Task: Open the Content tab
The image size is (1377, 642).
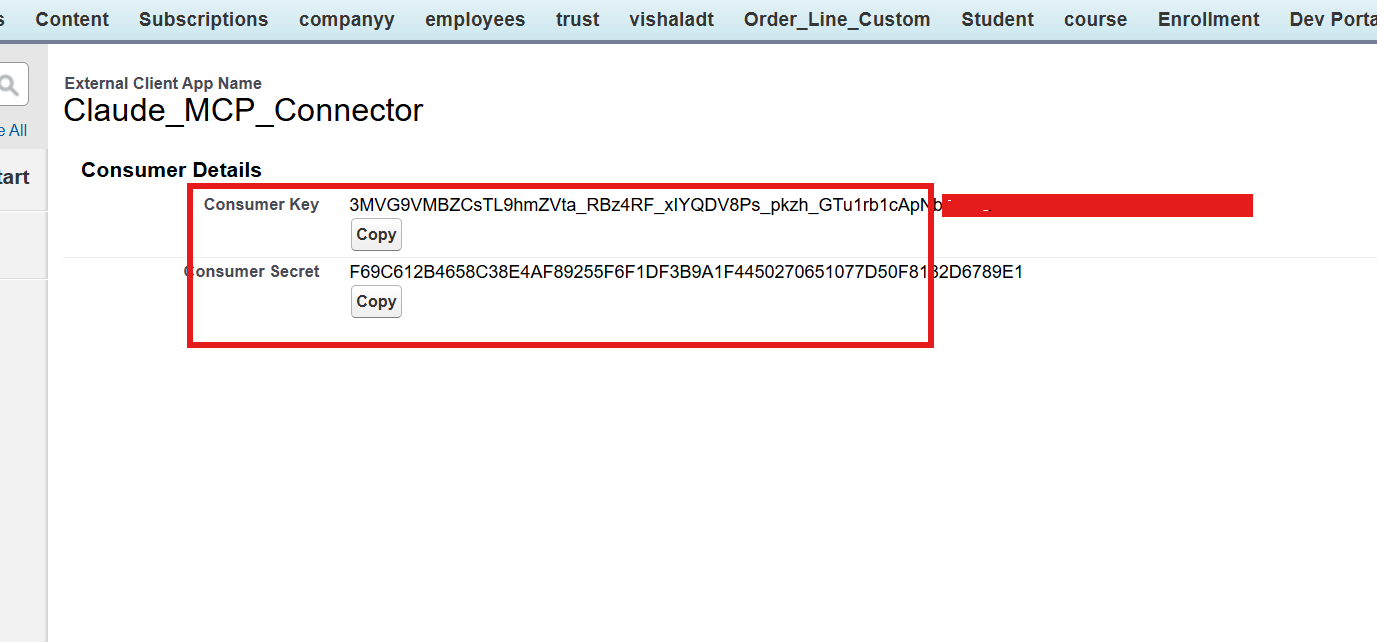Action: [72, 20]
